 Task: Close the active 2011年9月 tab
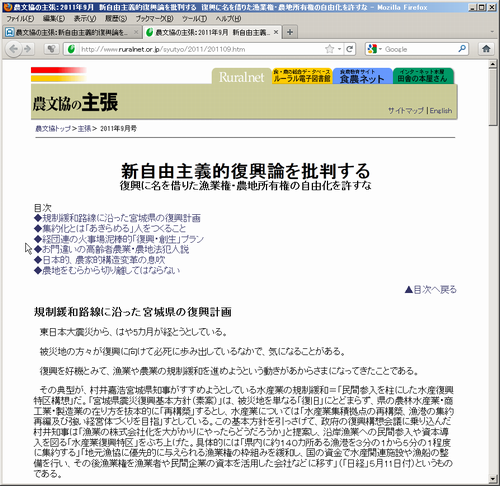point(276,32)
